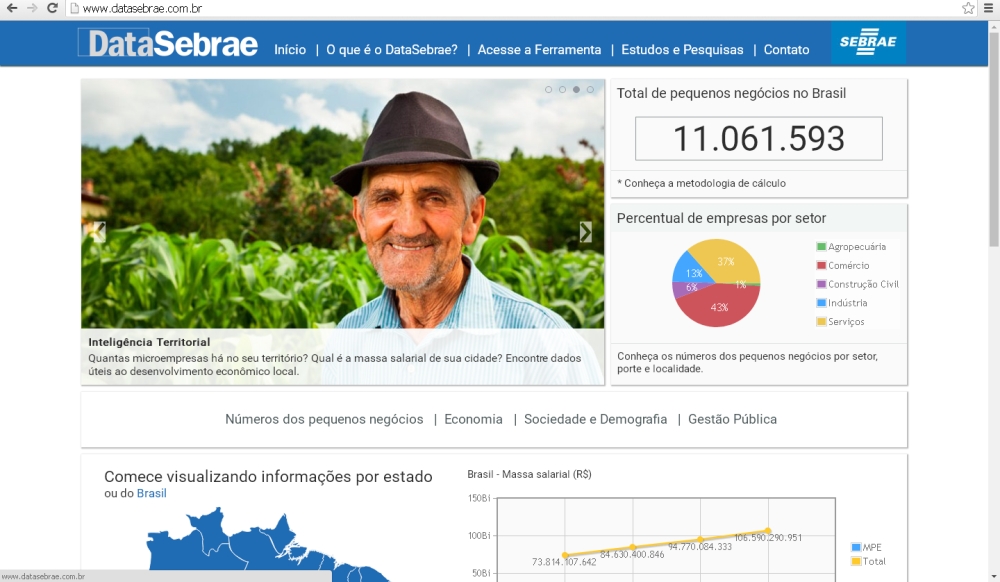Image resolution: width=1000 pixels, height=582 pixels.
Task: Click 'Total de pequenos negócios no Brasil' heading
Action: [x=732, y=93]
